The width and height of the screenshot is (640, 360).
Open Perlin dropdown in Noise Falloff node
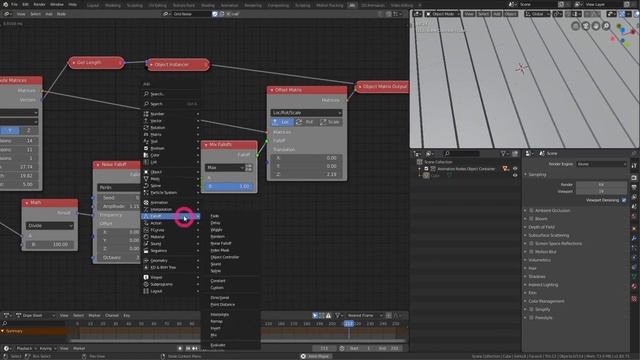pos(118,187)
